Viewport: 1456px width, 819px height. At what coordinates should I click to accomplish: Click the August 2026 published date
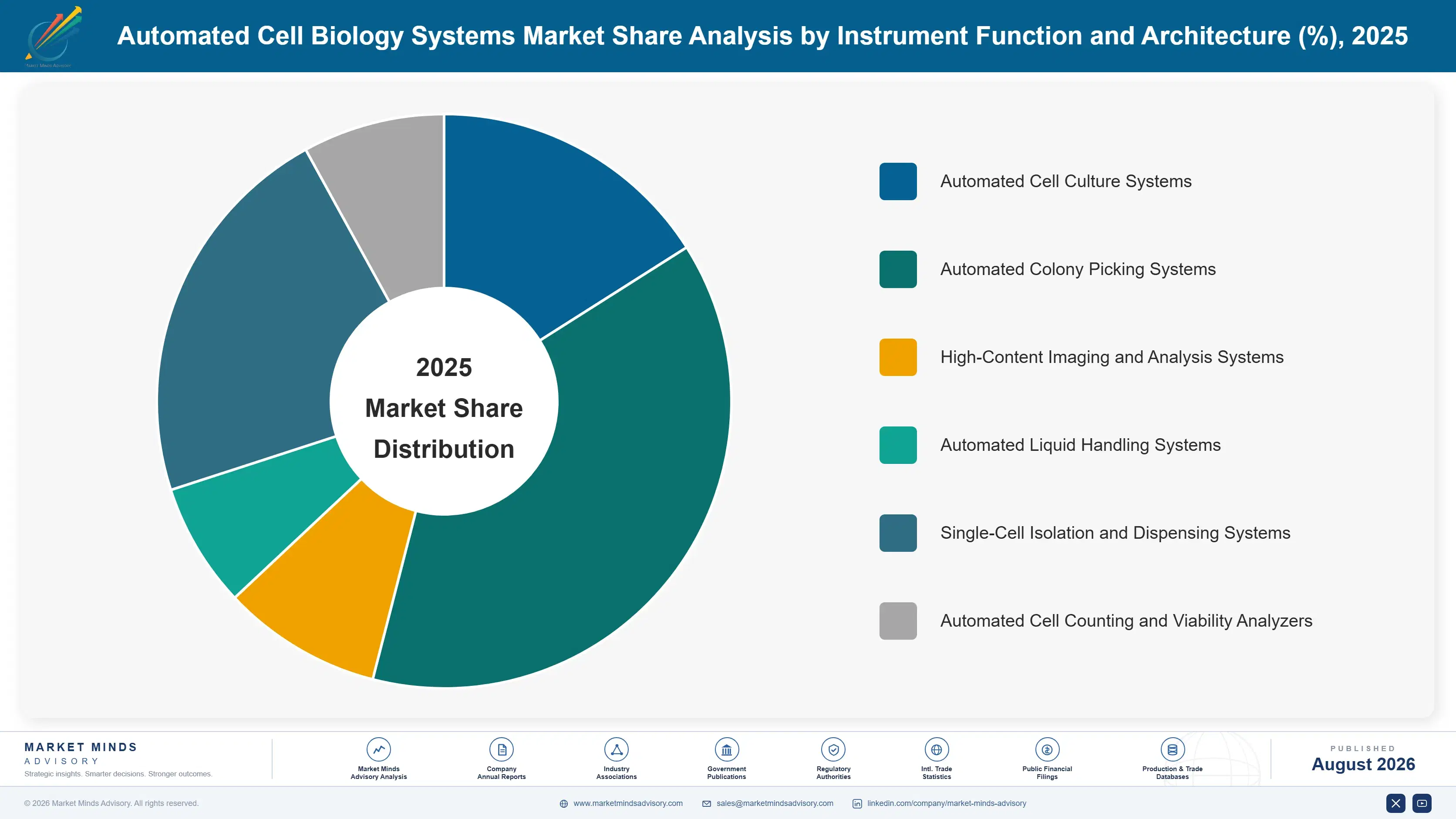1363,764
